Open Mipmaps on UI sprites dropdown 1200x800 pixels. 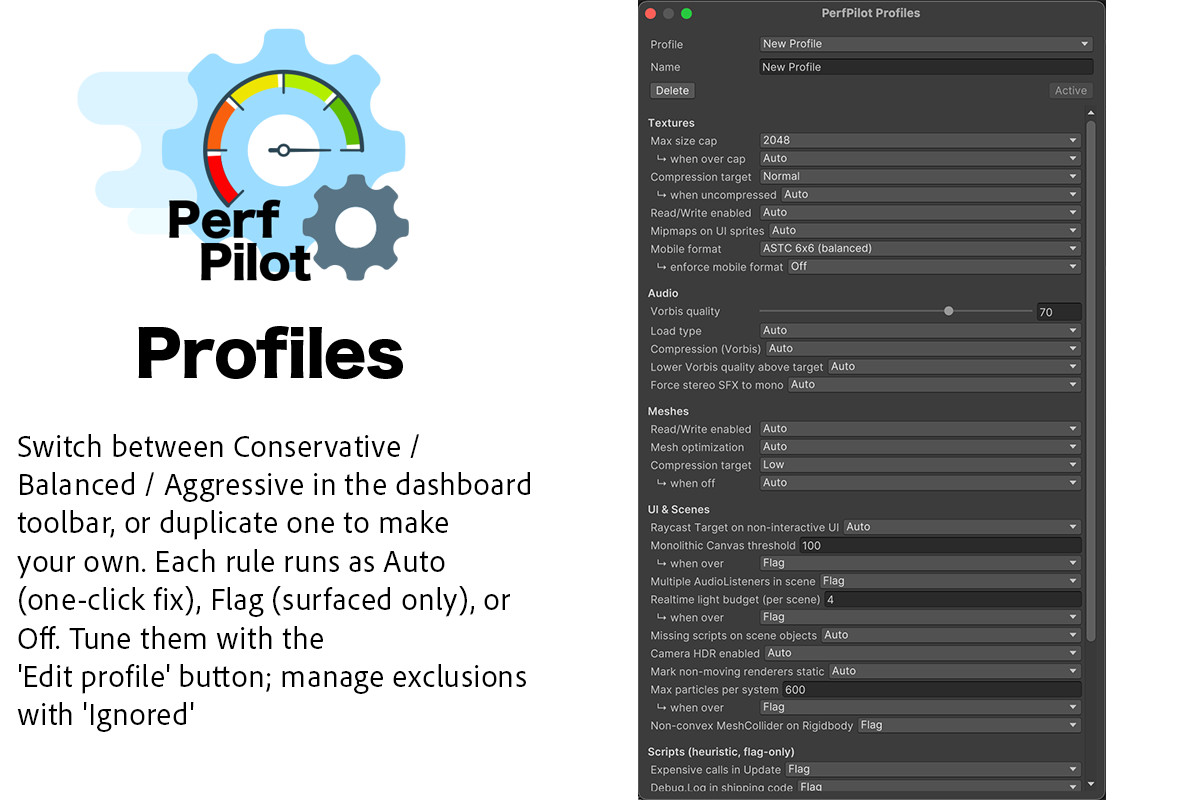pyautogui.click(x=925, y=231)
